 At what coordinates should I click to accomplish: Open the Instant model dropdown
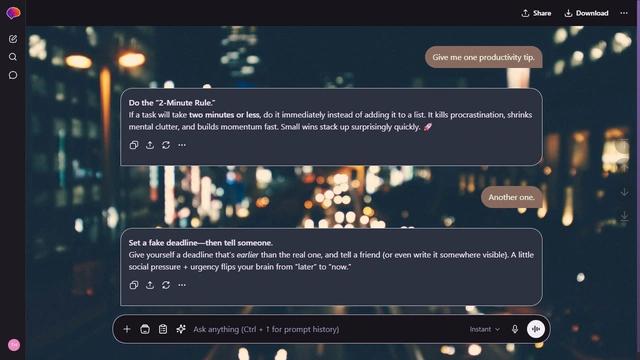pyautogui.click(x=484, y=329)
